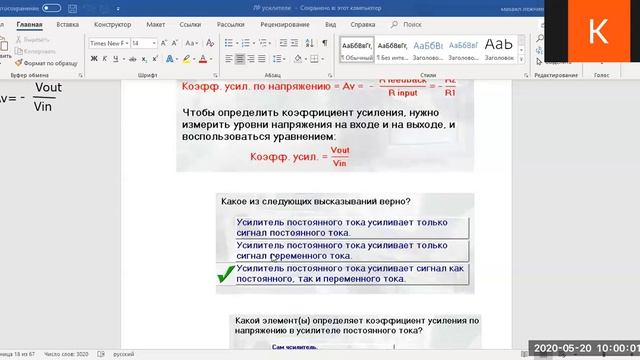Viewport: 640px width, 360px height.
Task: Apply superscript formatting
Action: (x=155, y=59)
